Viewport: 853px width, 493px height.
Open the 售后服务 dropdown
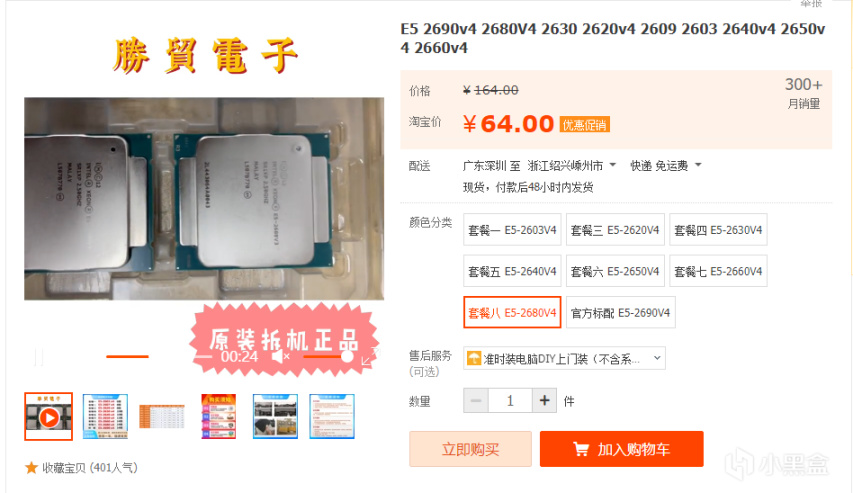tap(564, 358)
